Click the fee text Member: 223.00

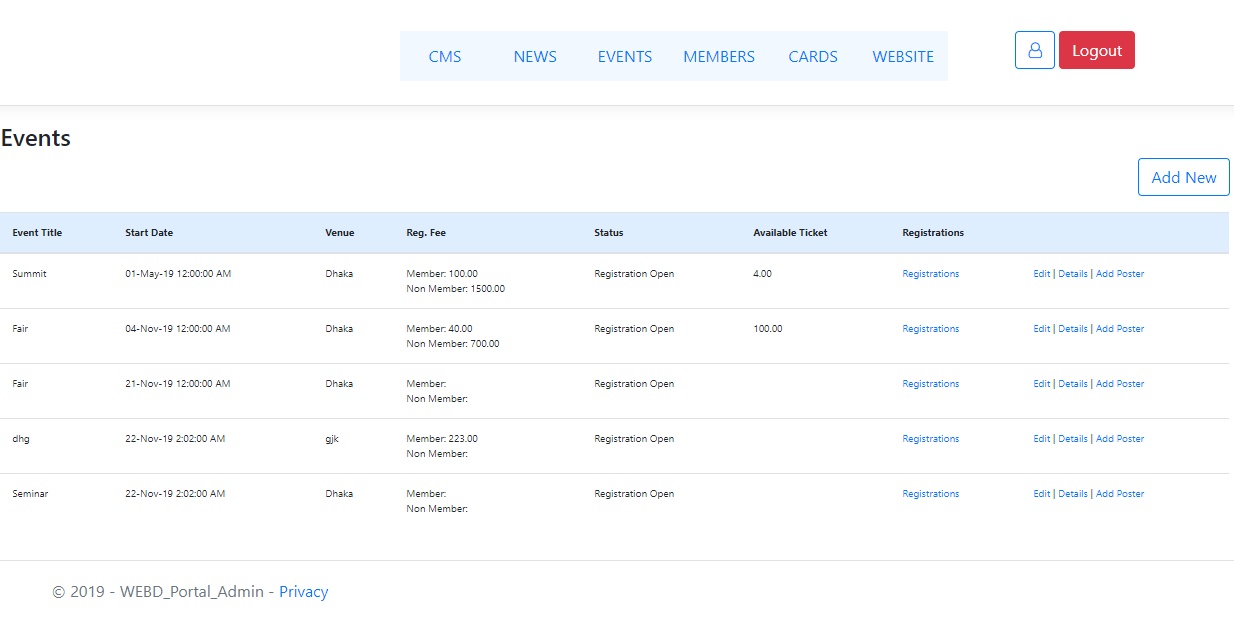pyautogui.click(x=442, y=439)
